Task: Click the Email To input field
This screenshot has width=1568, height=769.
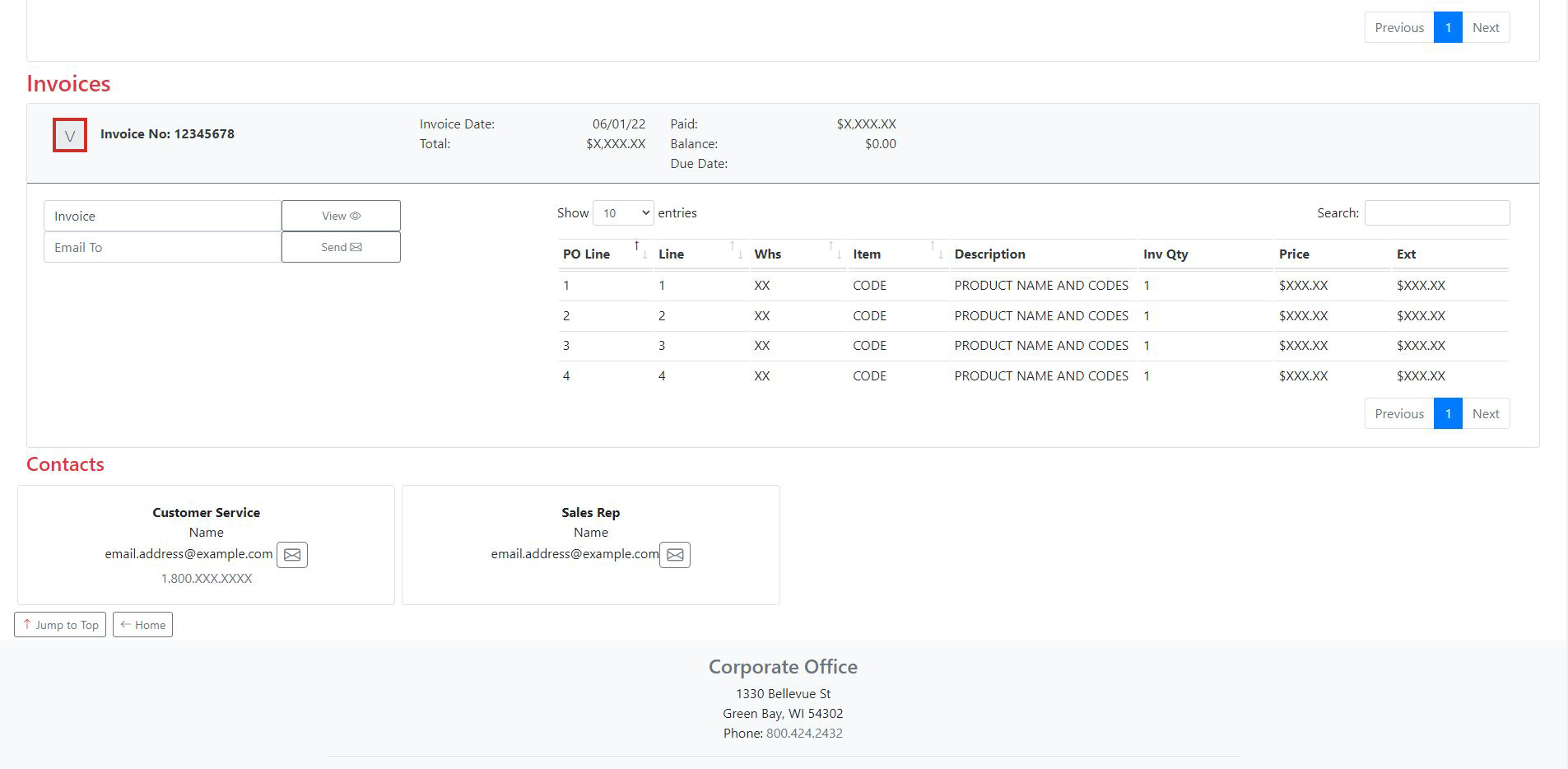Action: click(x=162, y=247)
